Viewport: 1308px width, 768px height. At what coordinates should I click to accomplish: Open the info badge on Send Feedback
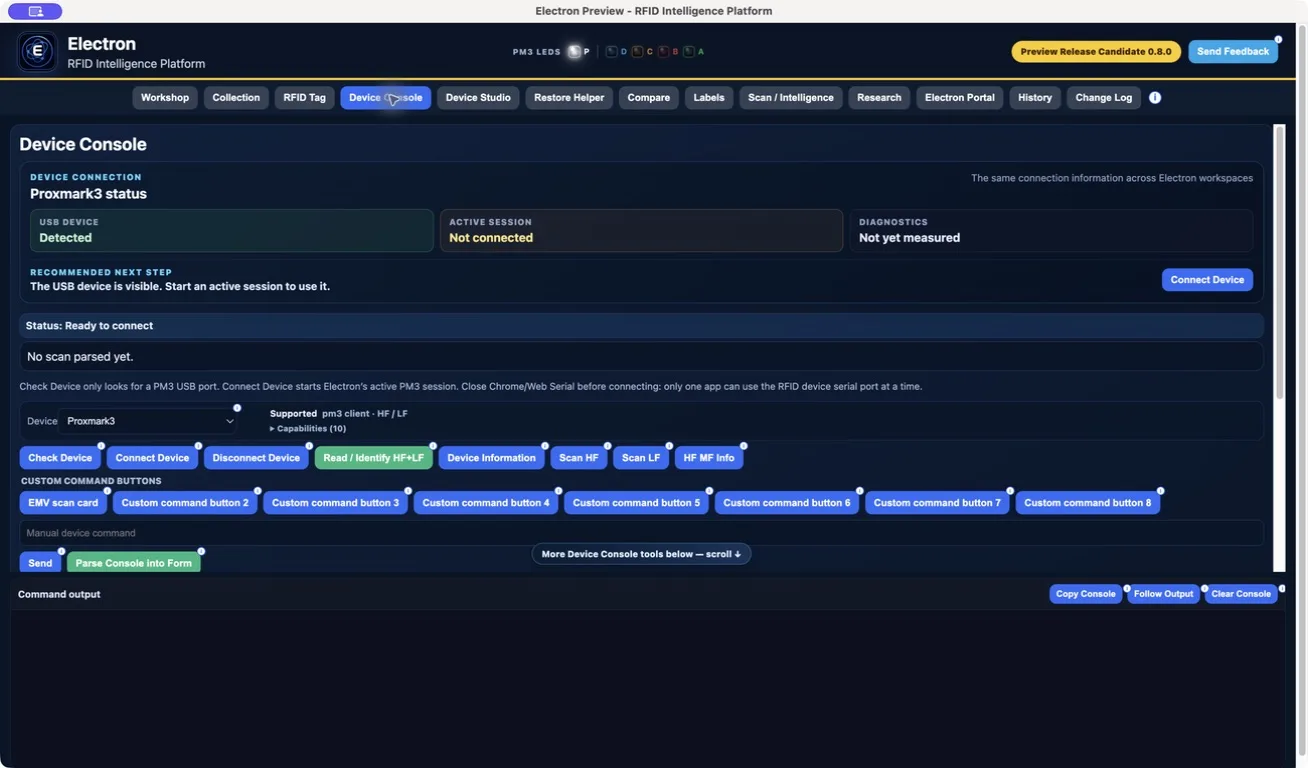tap(1278, 40)
